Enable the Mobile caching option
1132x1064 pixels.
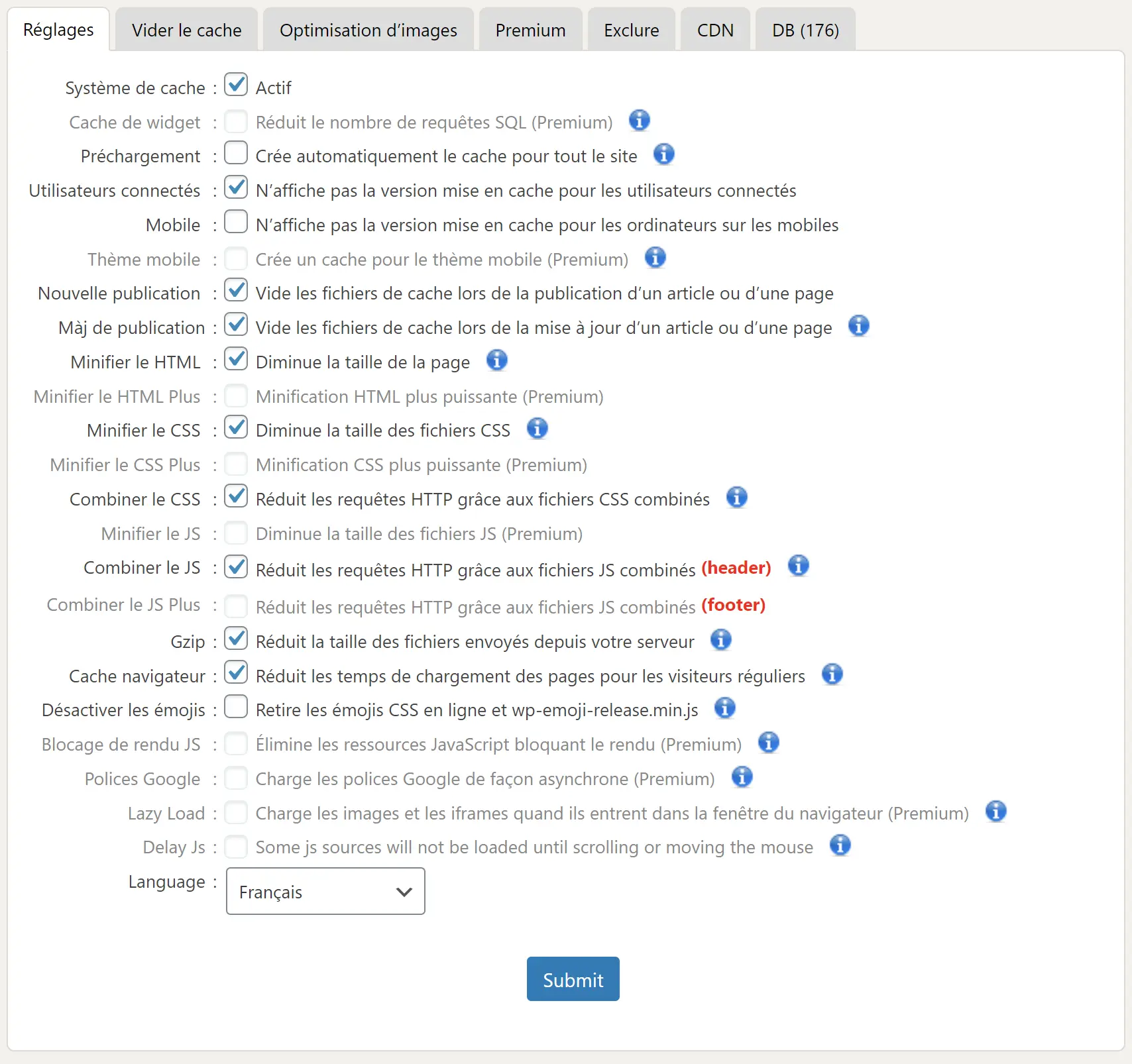pos(236,223)
